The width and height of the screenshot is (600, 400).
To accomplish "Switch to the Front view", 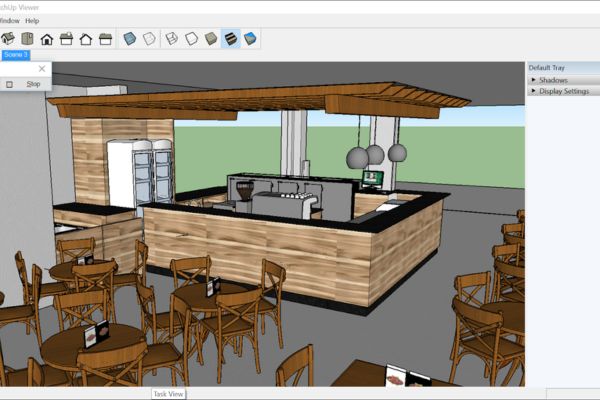I will [x=47, y=39].
